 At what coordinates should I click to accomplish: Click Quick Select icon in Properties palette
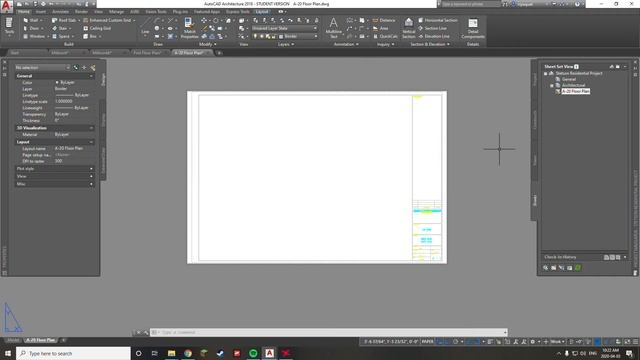click(x=93, y=67)
